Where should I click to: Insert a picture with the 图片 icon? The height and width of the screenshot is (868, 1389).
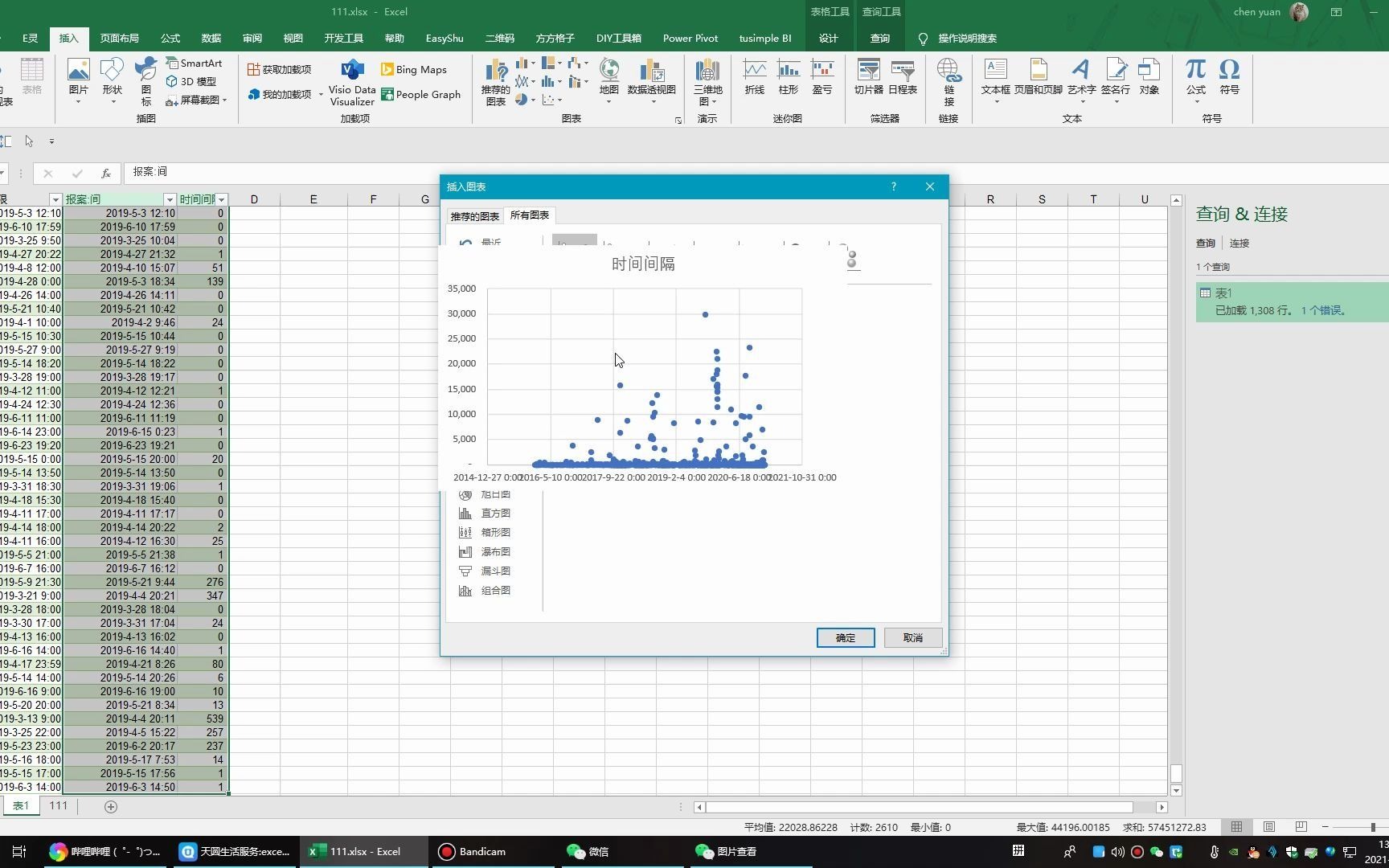pyautogui.click(x=78, y=77)
